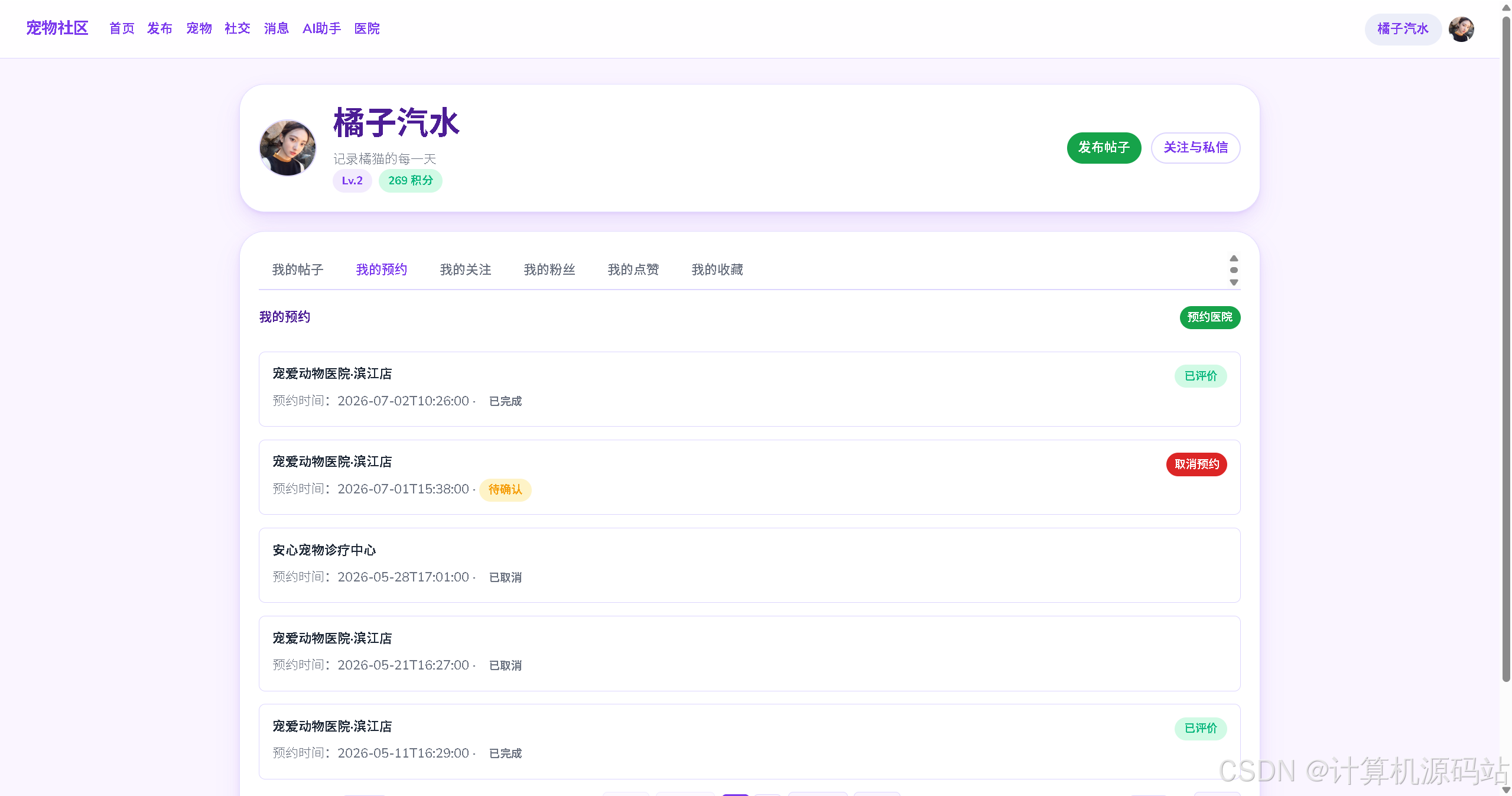This screenshot has width=1512, height=796.
Task: Click 已评价 badge on 2026-07-02 appointment
Action: pyautogui.click(x=1201, y=376)
